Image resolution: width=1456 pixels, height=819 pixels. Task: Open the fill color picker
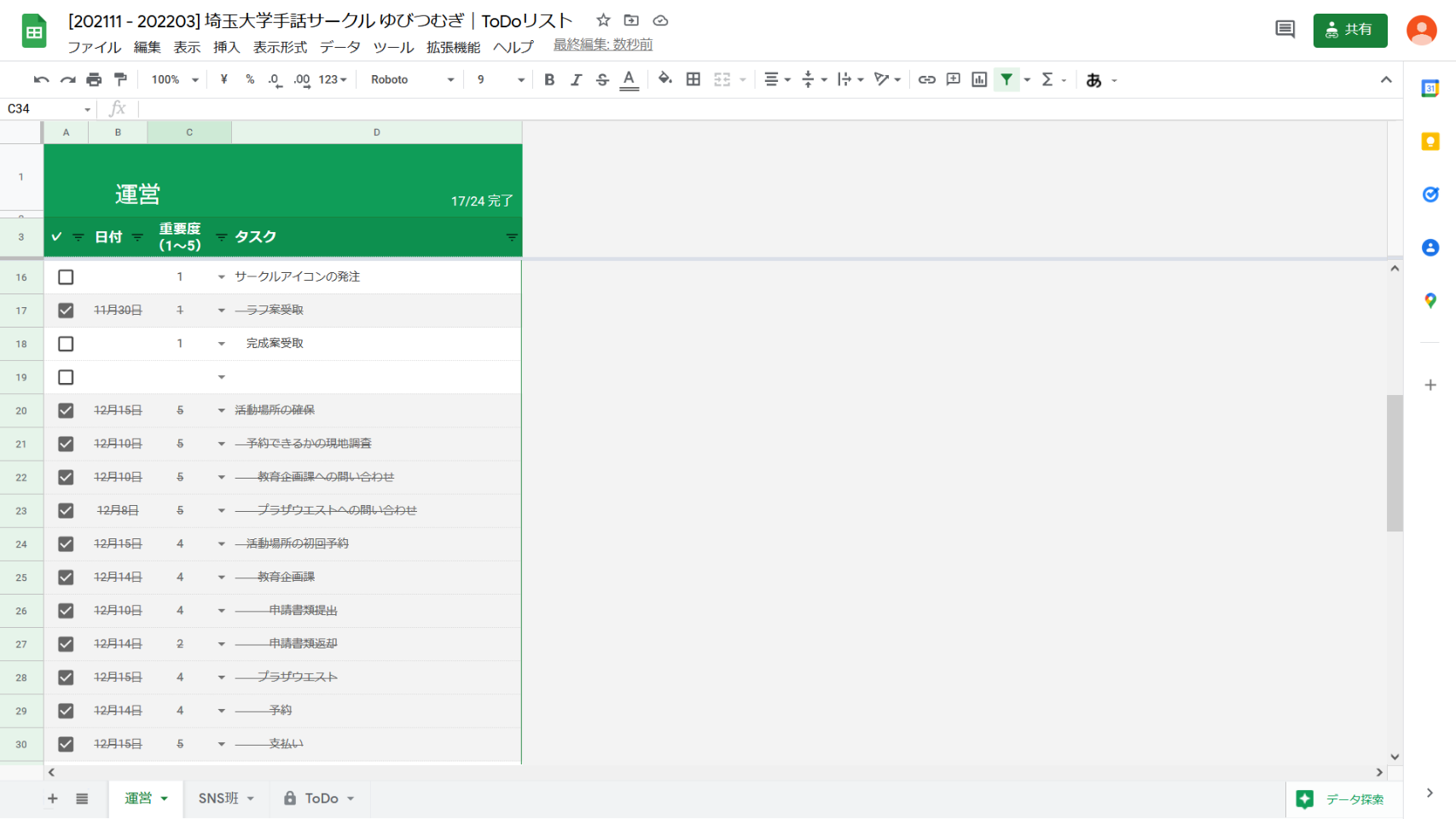664,79
